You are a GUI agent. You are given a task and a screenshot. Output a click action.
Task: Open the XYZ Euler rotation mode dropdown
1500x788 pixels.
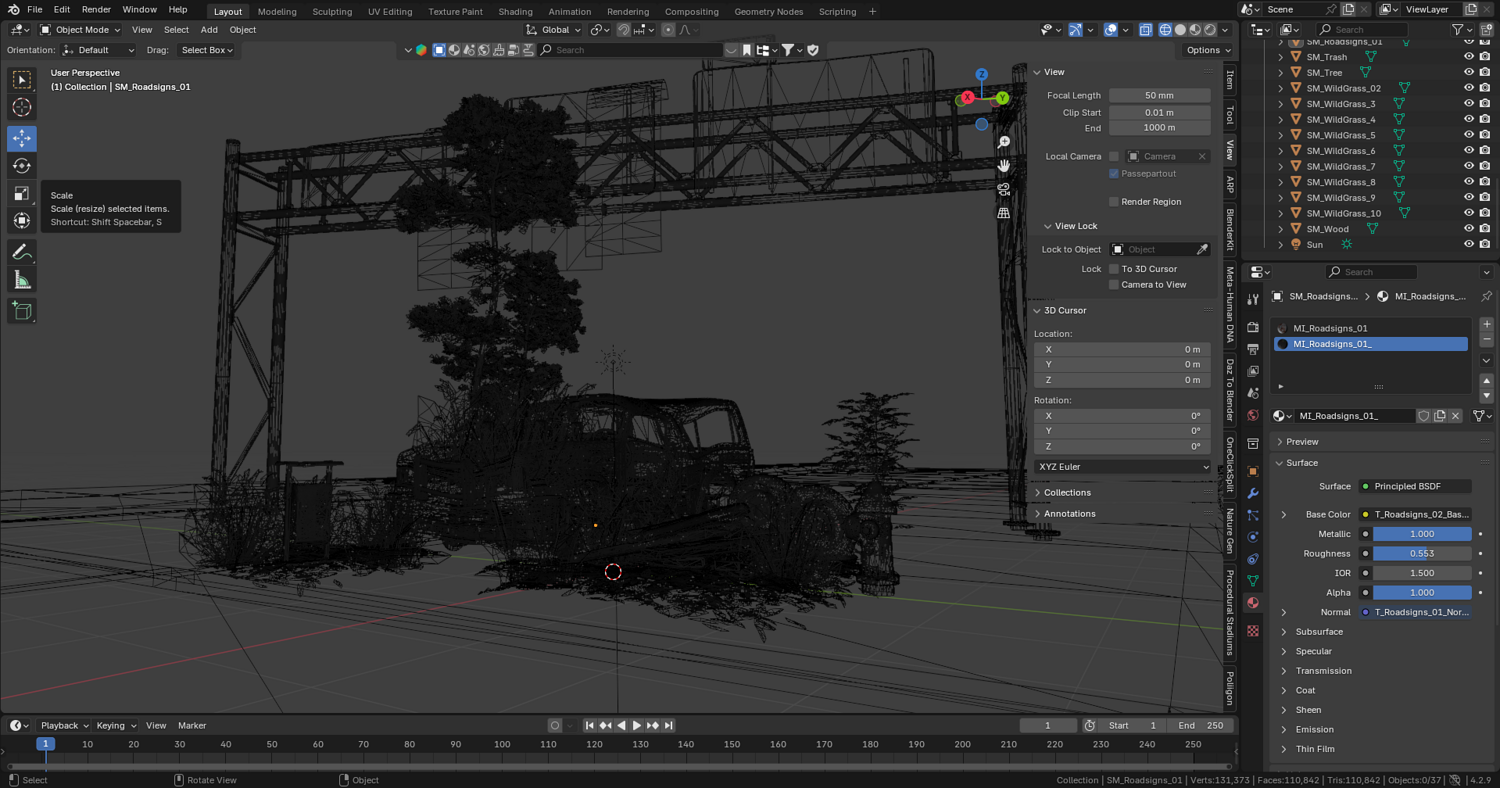[x=1122, y=467]
